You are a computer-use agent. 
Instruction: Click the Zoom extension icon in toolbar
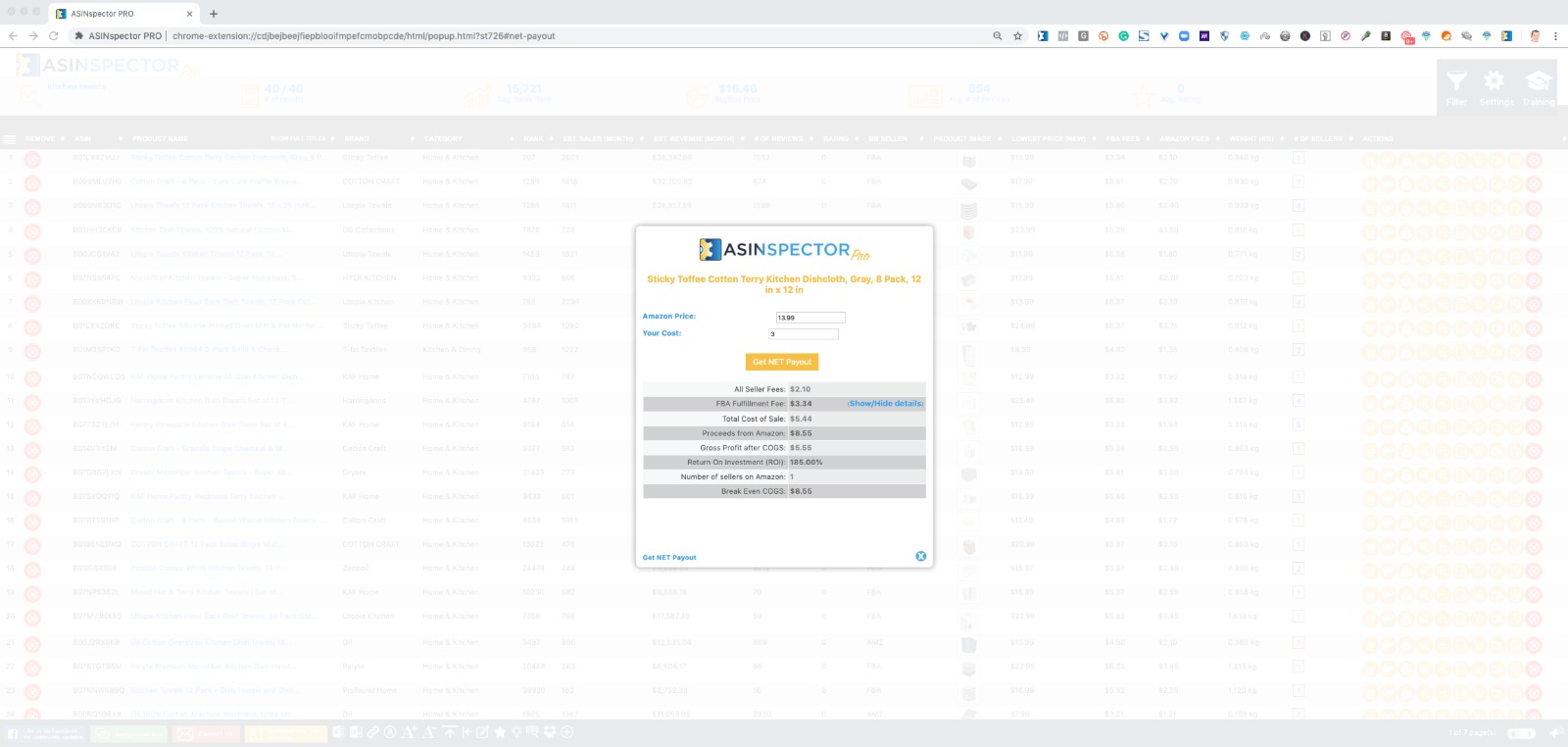(x=1184, y=36)
